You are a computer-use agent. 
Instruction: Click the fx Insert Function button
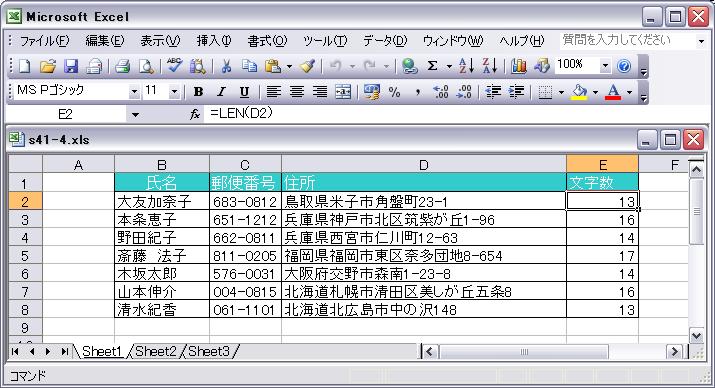pyautogui.click(x=195, y=114)
